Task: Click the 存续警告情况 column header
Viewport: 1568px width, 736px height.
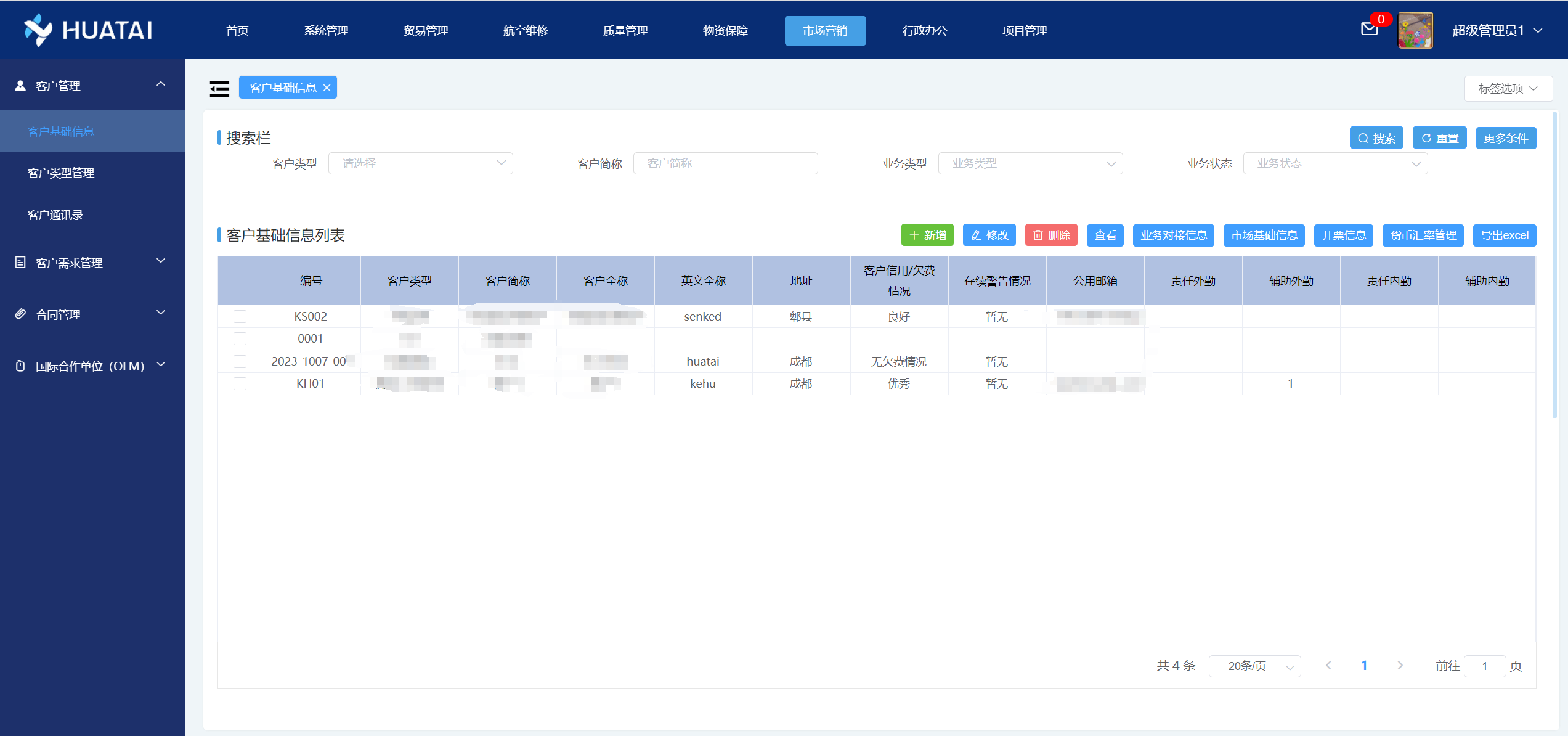Action: 997,281
